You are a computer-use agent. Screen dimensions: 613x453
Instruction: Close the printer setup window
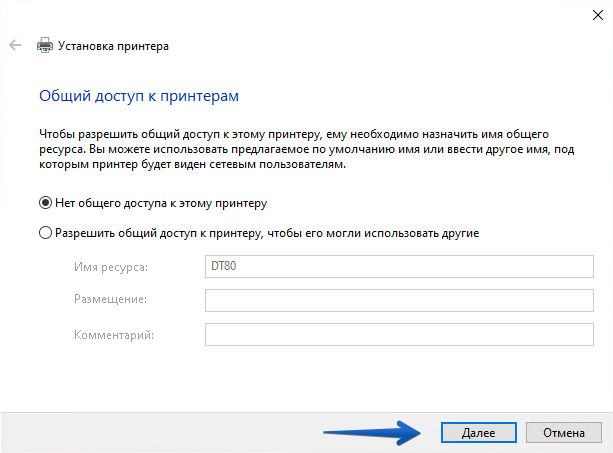[591, 11]
